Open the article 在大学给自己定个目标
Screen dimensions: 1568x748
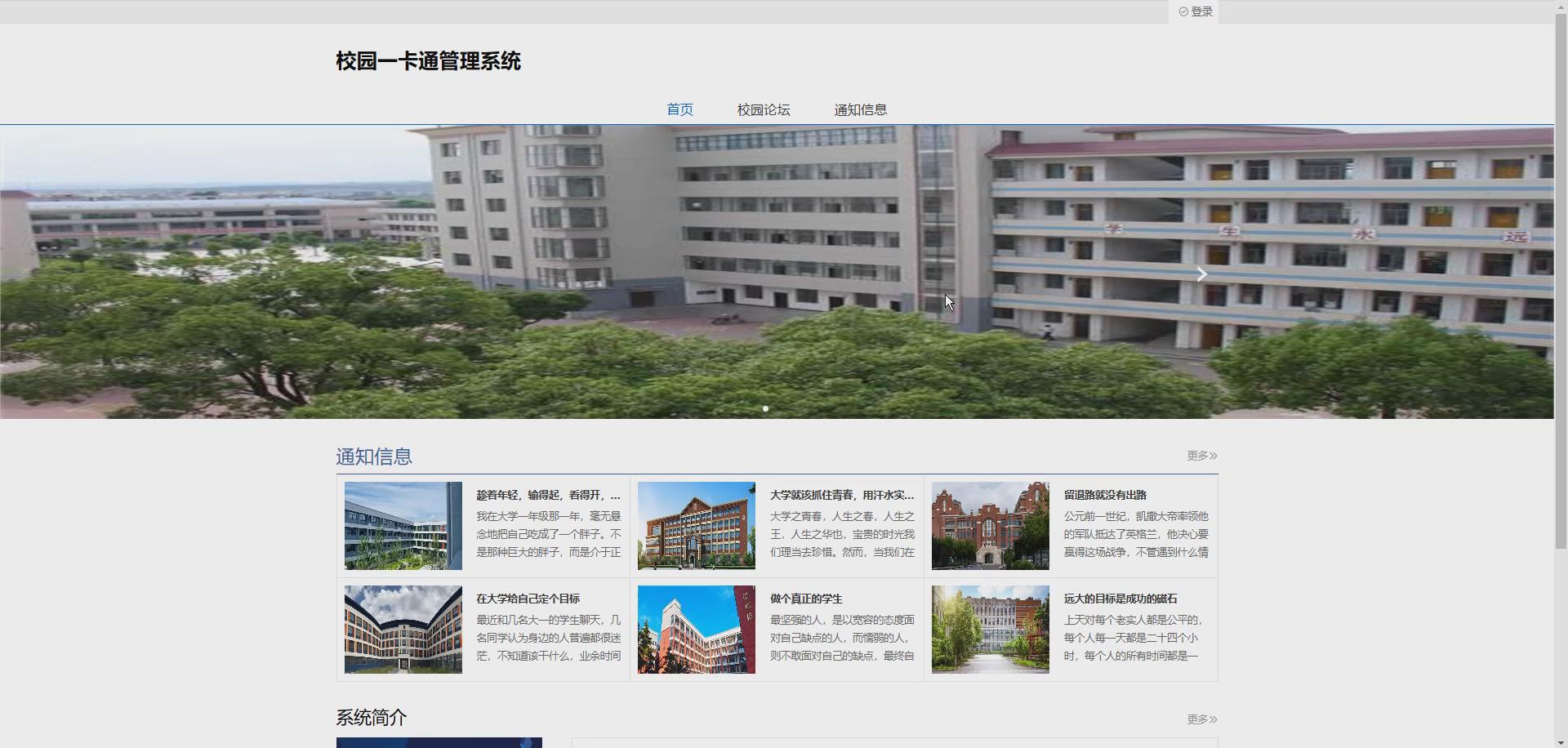(x=528, y=599)
